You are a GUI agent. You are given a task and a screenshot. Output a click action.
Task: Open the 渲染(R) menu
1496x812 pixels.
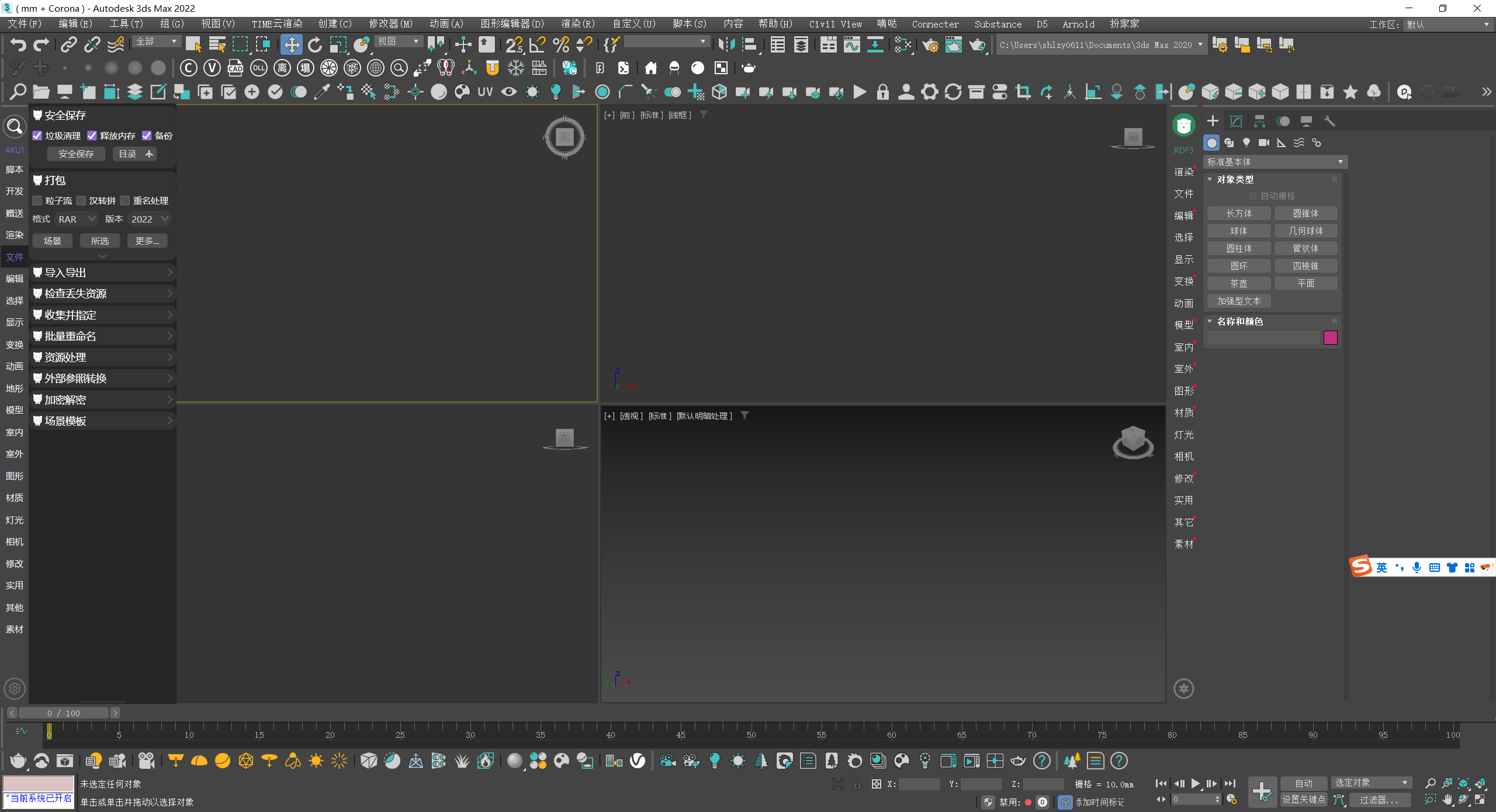point(577,24)
